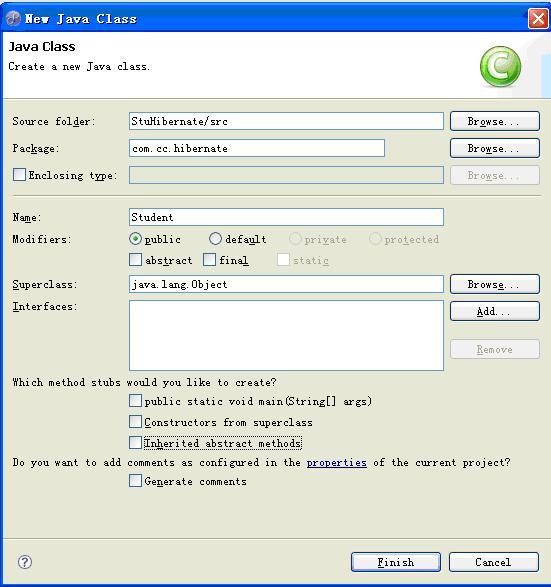This screenshot has width=551, height=587.
Task: Click the Name field containing Student
Action: tap(286, 217)
